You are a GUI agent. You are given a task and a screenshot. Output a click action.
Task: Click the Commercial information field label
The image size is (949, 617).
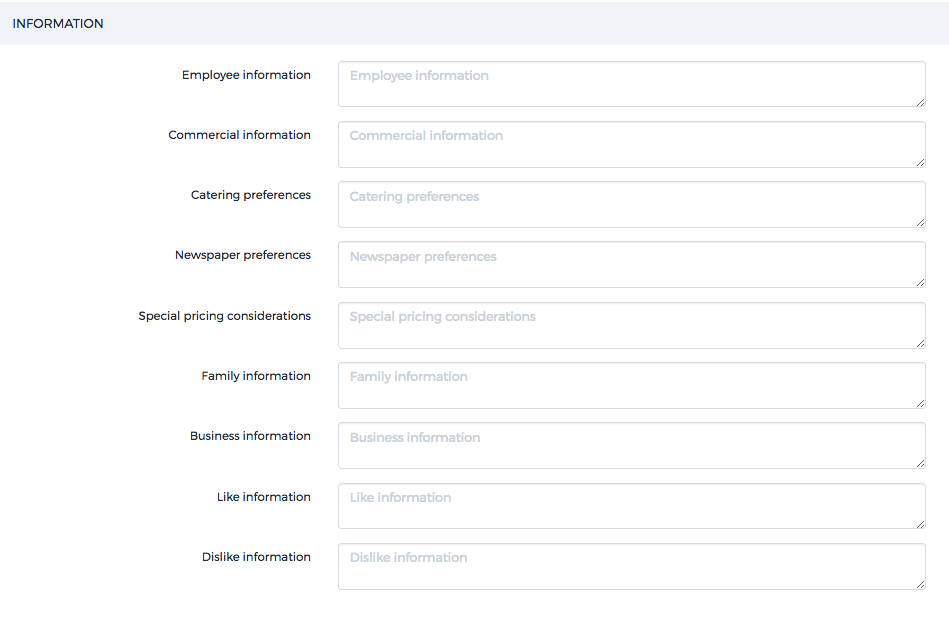tap(239, 135)
